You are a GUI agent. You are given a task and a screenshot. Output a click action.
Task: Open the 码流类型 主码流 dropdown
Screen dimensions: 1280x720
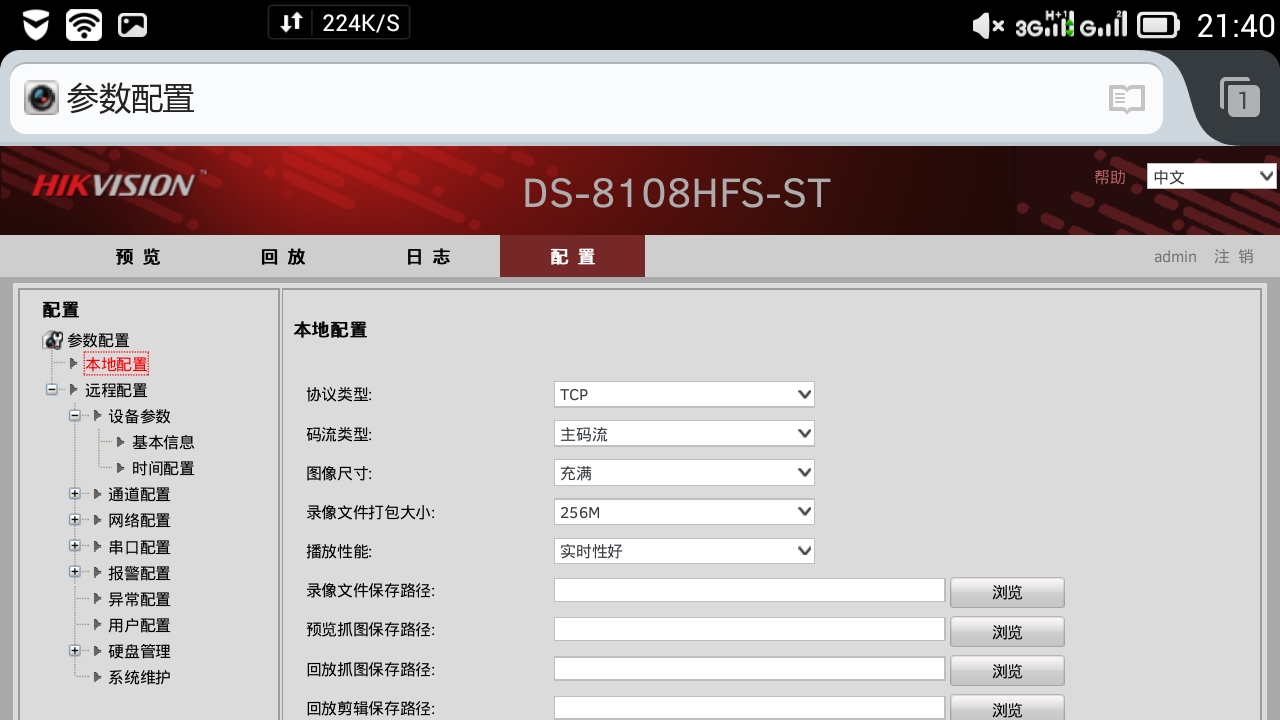pyautogui.click(x=684, y=434)
